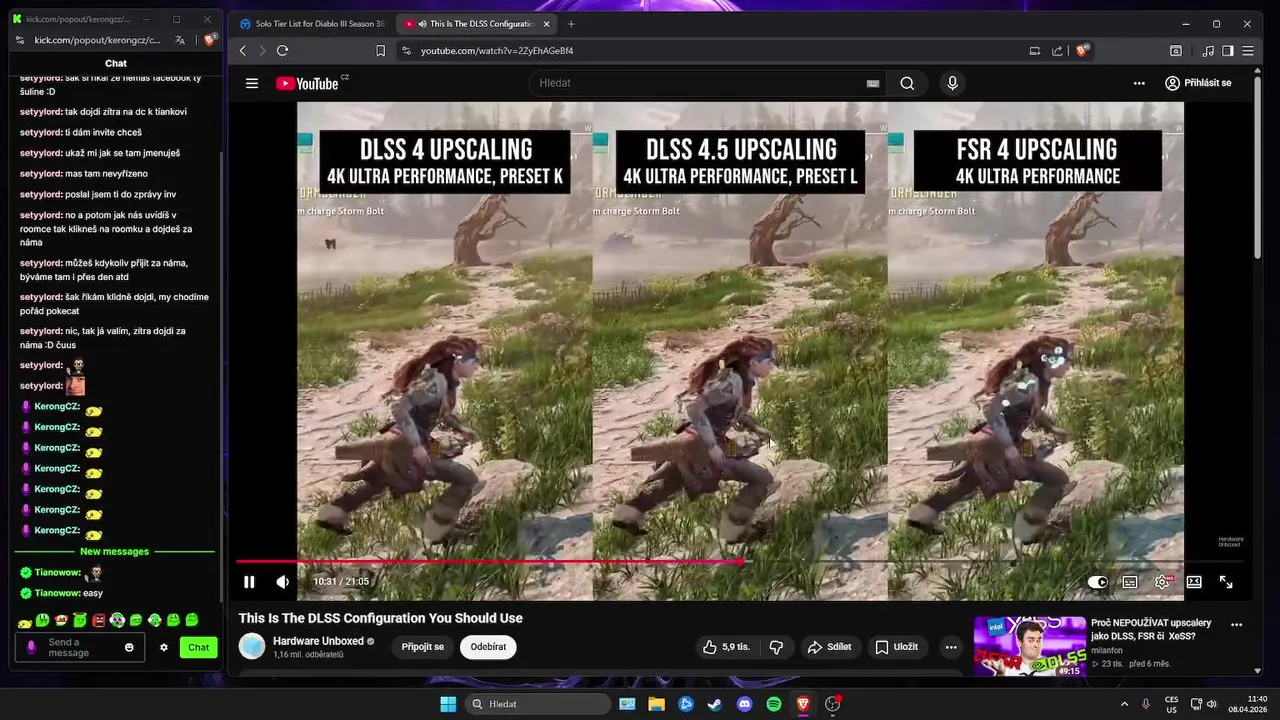Screen dimensions: 1280x720
Task: Open more actions dots beside Uložit
Action: coord(951,647)
